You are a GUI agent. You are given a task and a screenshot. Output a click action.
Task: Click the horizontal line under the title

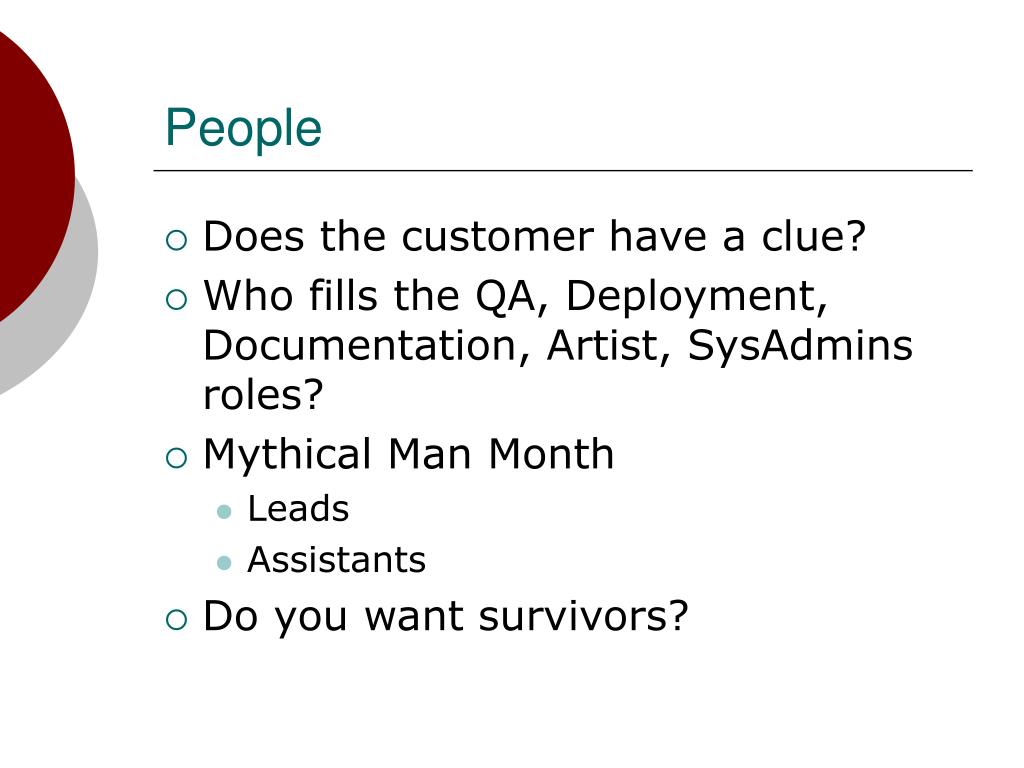point(563,170)
